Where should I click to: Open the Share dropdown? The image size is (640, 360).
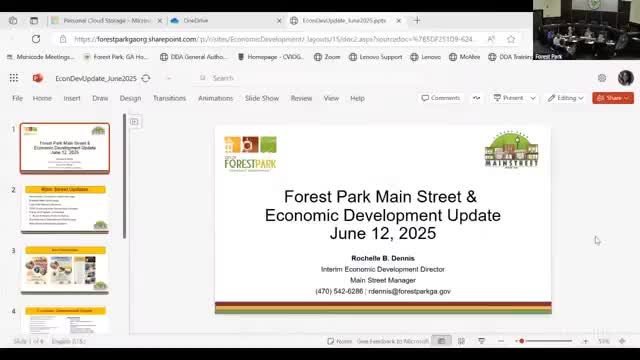click(613, 98)
